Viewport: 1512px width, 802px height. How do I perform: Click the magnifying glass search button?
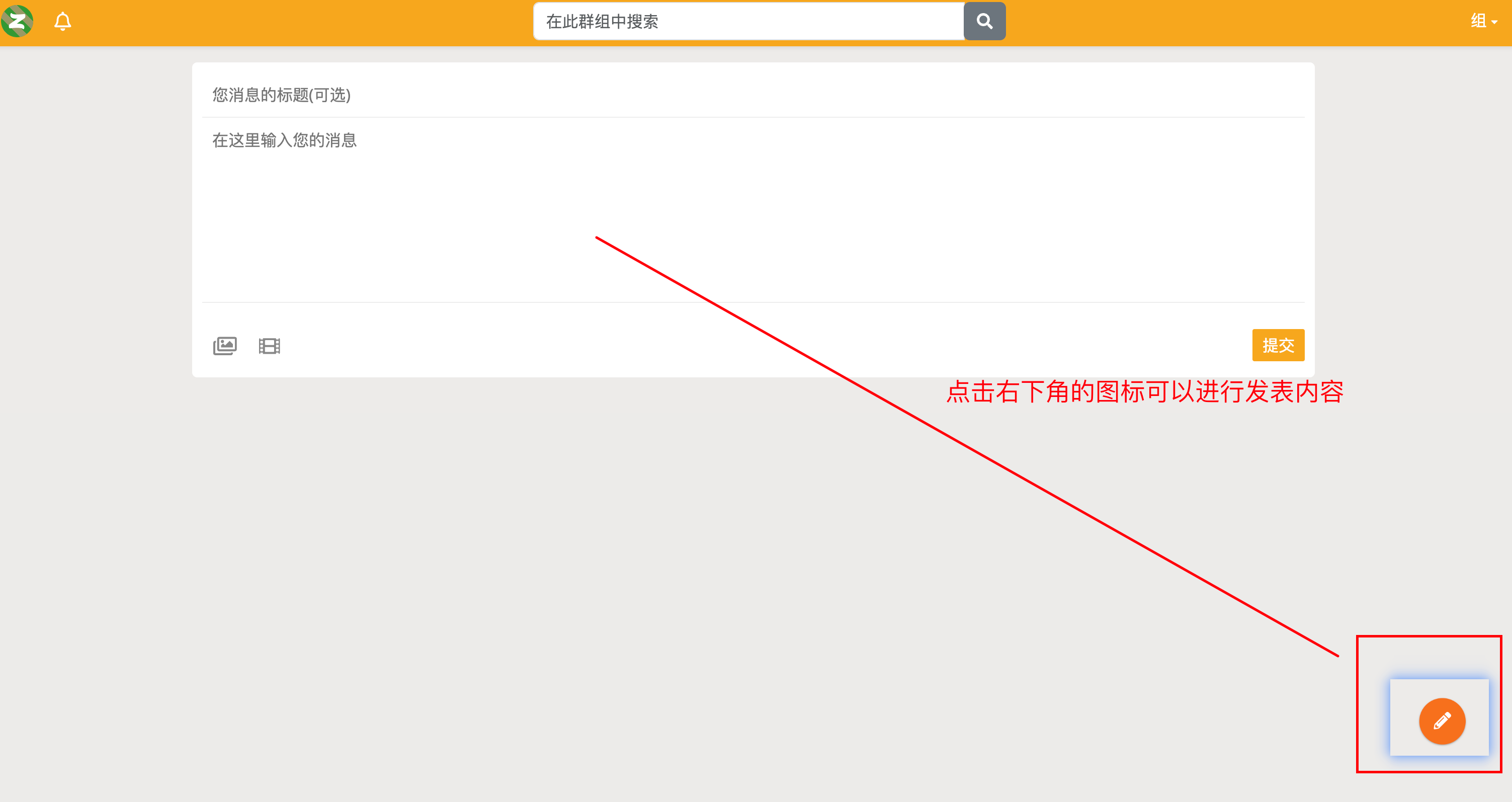(x=984, y=22)
